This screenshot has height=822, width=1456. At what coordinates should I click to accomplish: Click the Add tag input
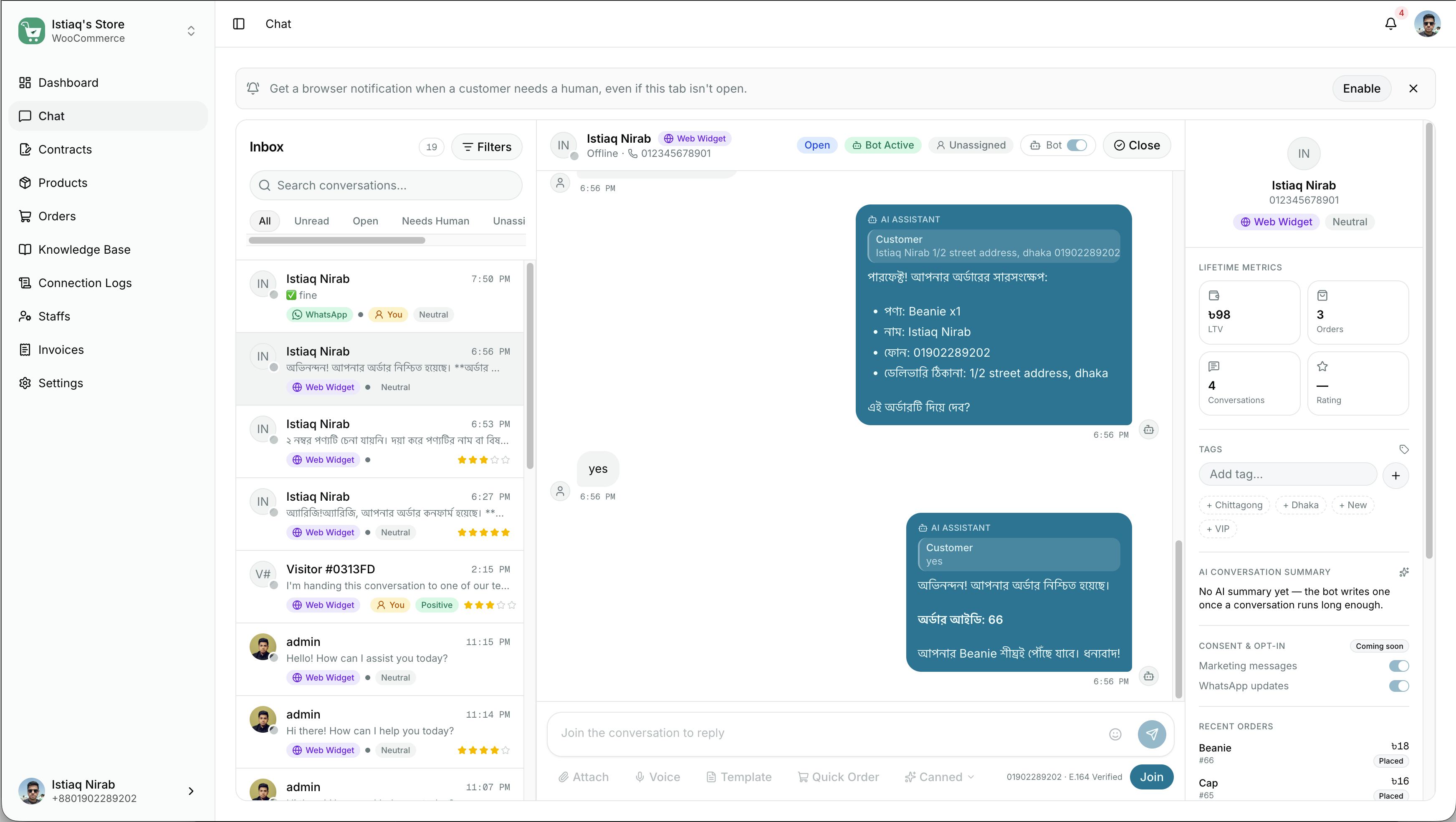[x=1287, y=474]
